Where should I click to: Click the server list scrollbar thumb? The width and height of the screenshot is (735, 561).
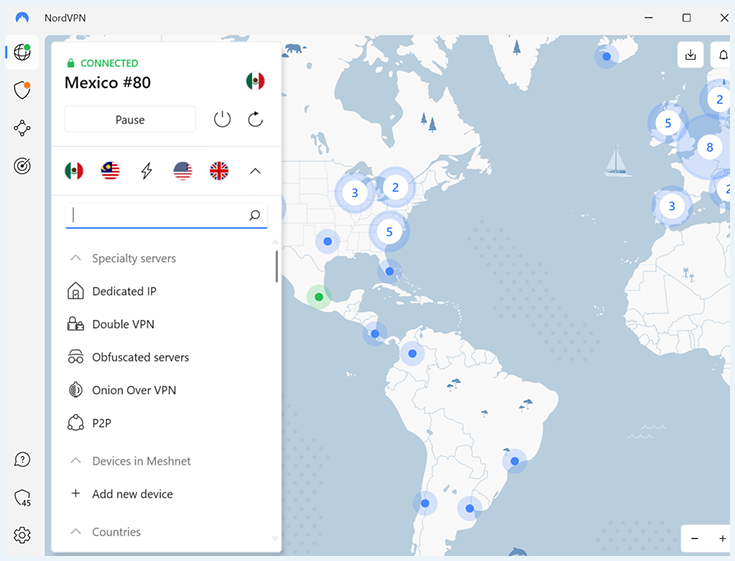(277, 266)
